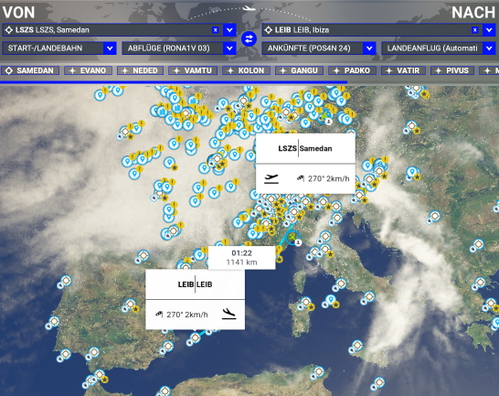Select the VAMTU waypoint

click(x=193, y=70)
